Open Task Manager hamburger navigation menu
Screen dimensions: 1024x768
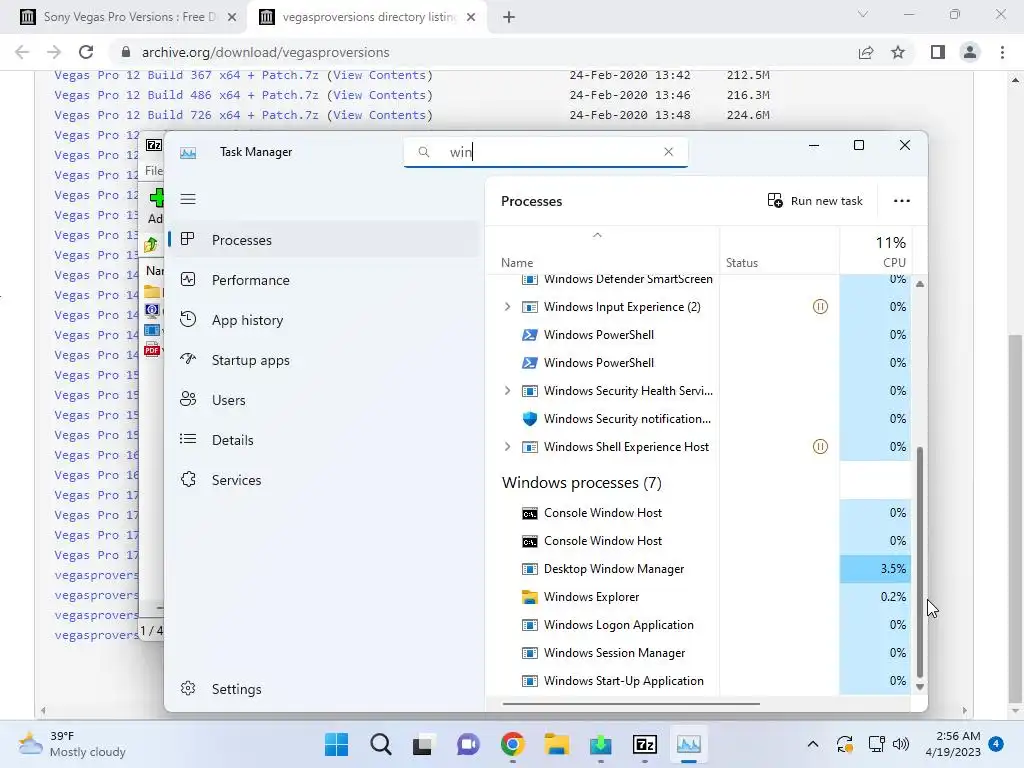(x=188, y=199)
